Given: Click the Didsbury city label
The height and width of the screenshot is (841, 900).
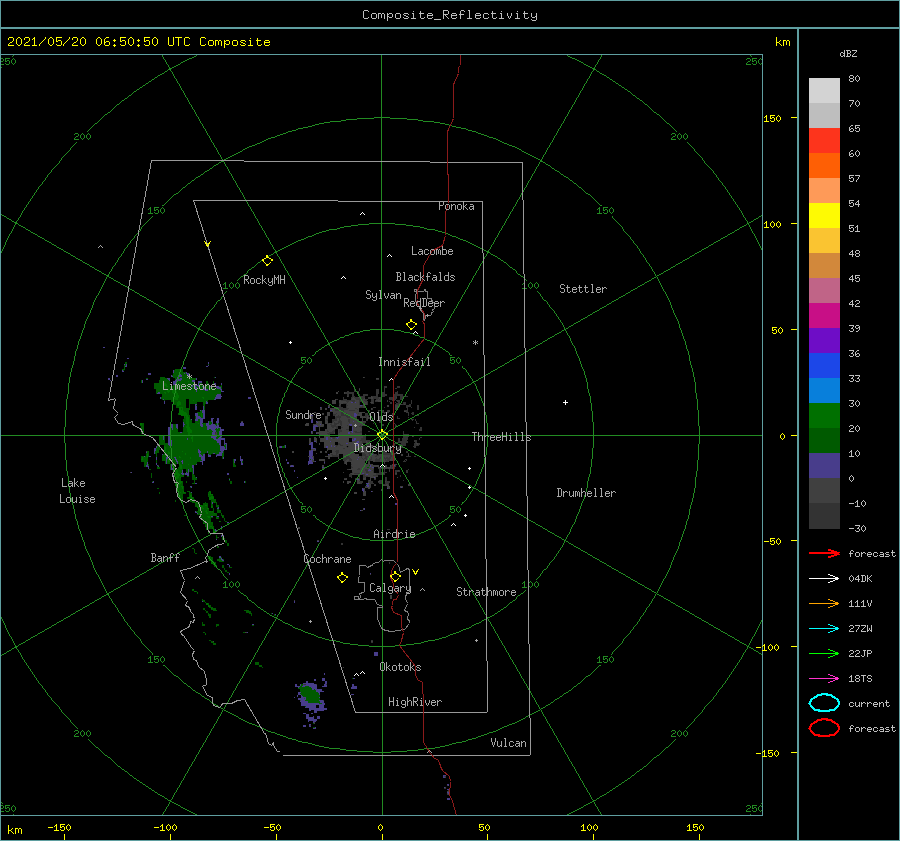Looking at the screenshot, I should 378,448.
